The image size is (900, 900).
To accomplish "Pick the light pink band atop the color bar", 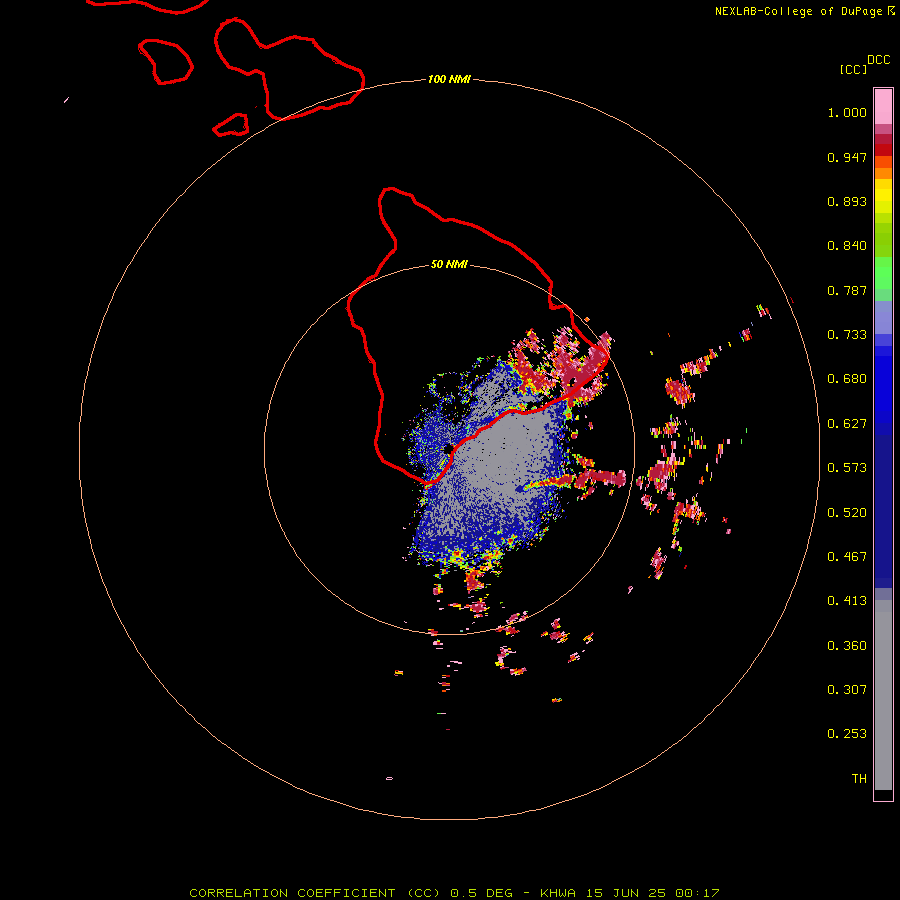I will click(883, 106).
